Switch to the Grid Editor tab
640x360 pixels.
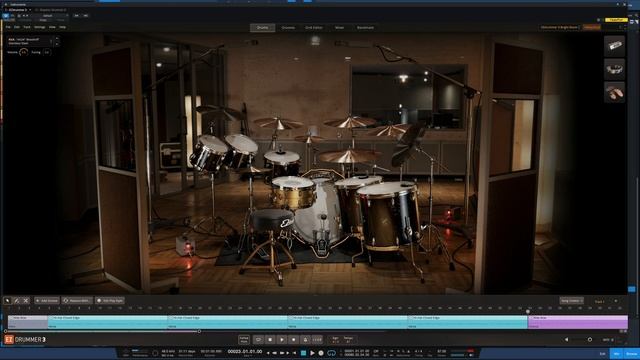(314, 27)
